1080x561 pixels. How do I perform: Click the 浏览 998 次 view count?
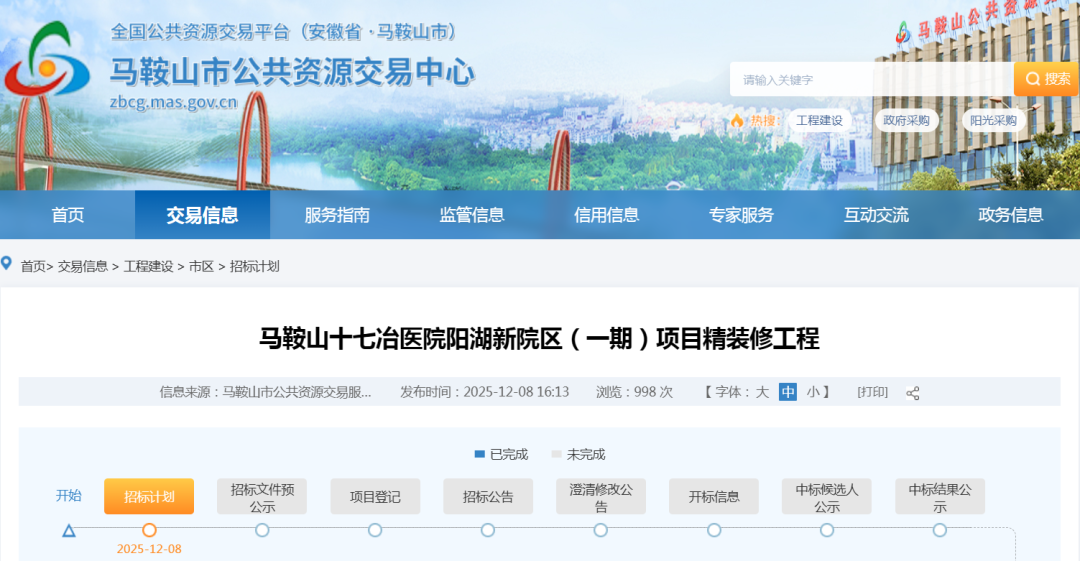pos(634,392)
